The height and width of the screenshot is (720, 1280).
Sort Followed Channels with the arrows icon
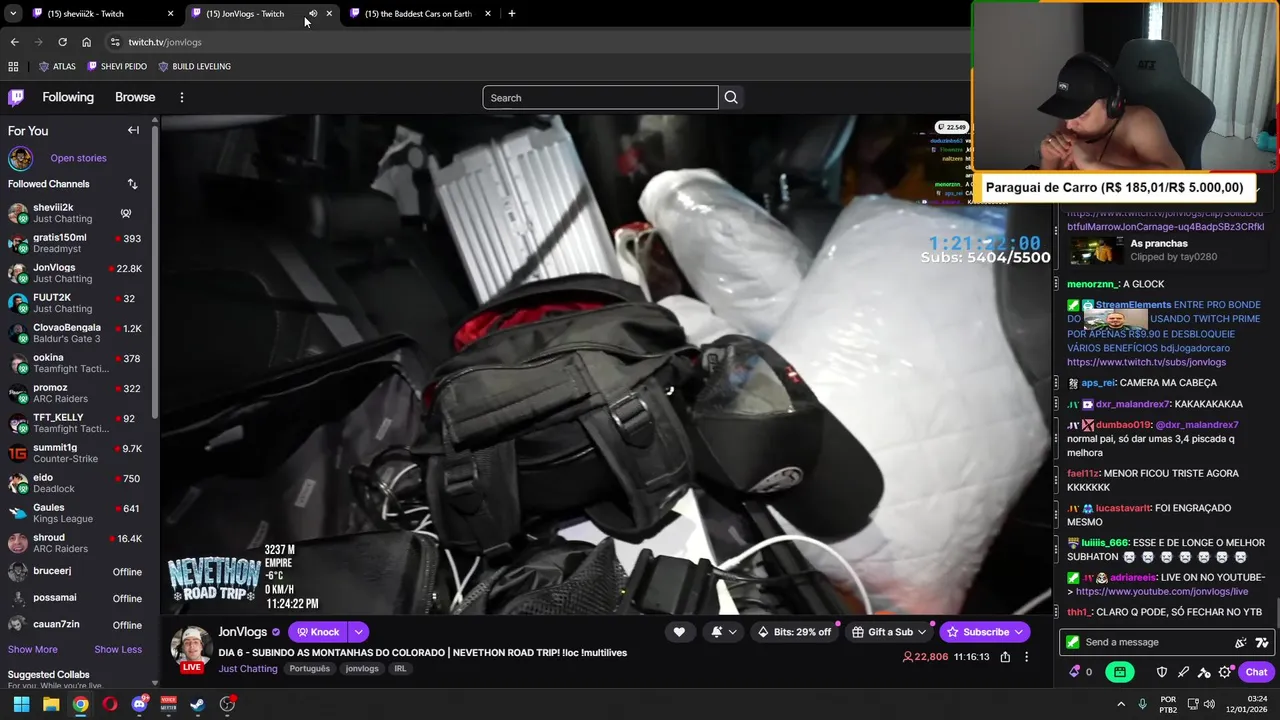(x=132, y=184)
